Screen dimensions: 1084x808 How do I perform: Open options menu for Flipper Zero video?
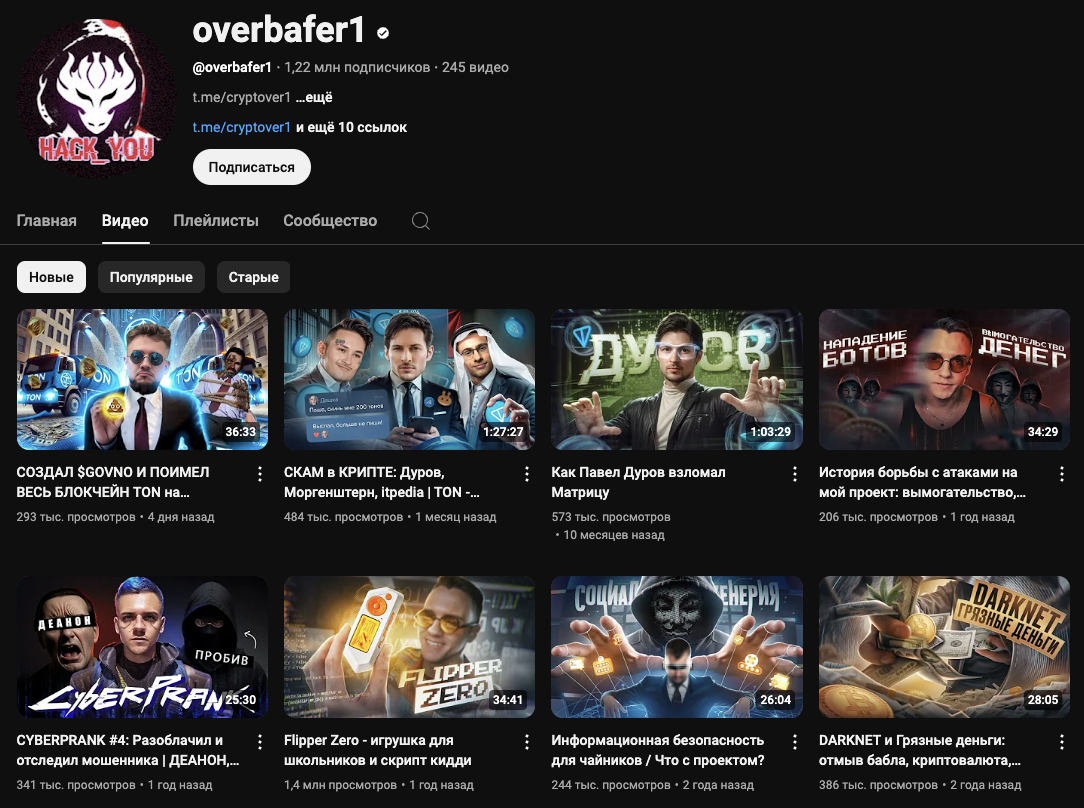point(527,742)
